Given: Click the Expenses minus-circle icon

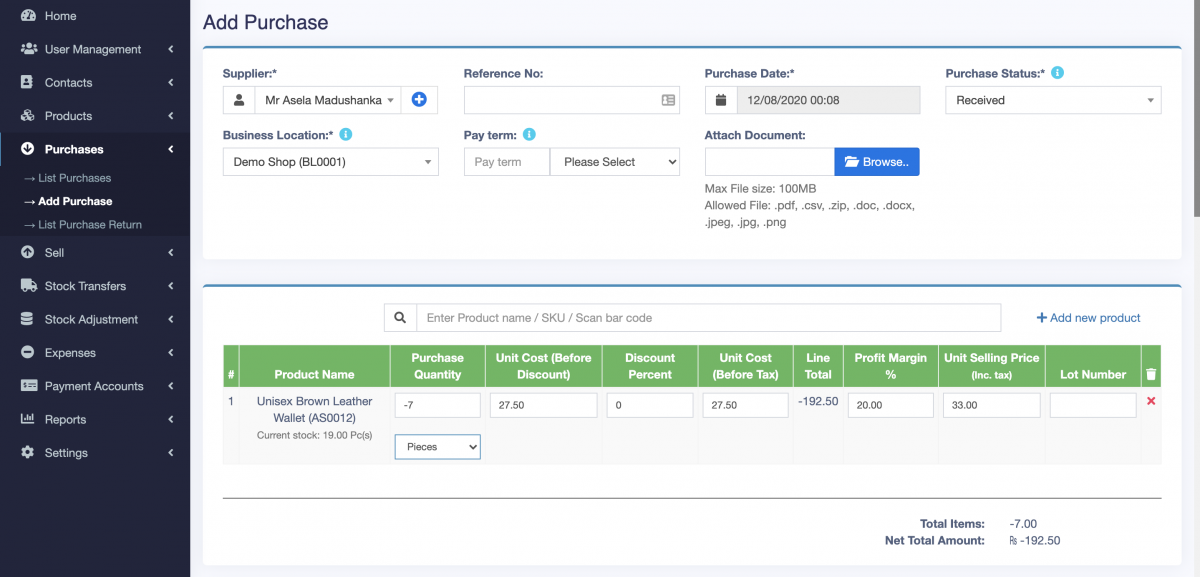Looking at the screenshot, I should 27,353.
